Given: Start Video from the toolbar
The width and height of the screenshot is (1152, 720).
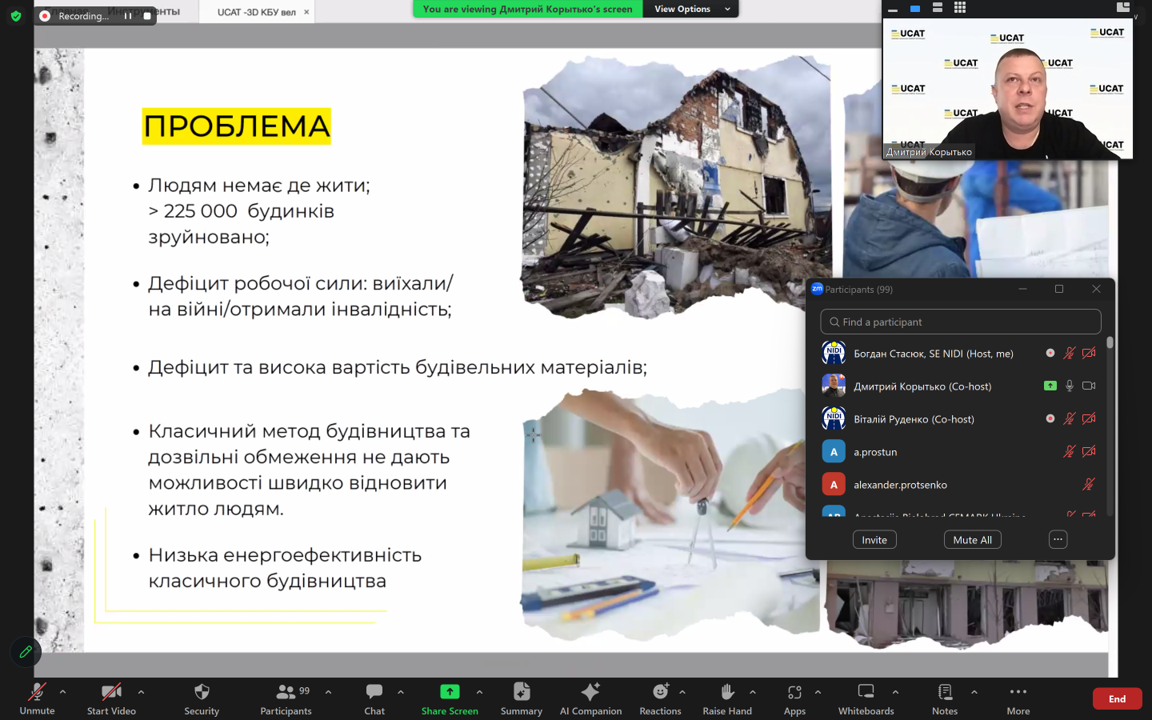Looking at the screenshot, I should [111, 698].
